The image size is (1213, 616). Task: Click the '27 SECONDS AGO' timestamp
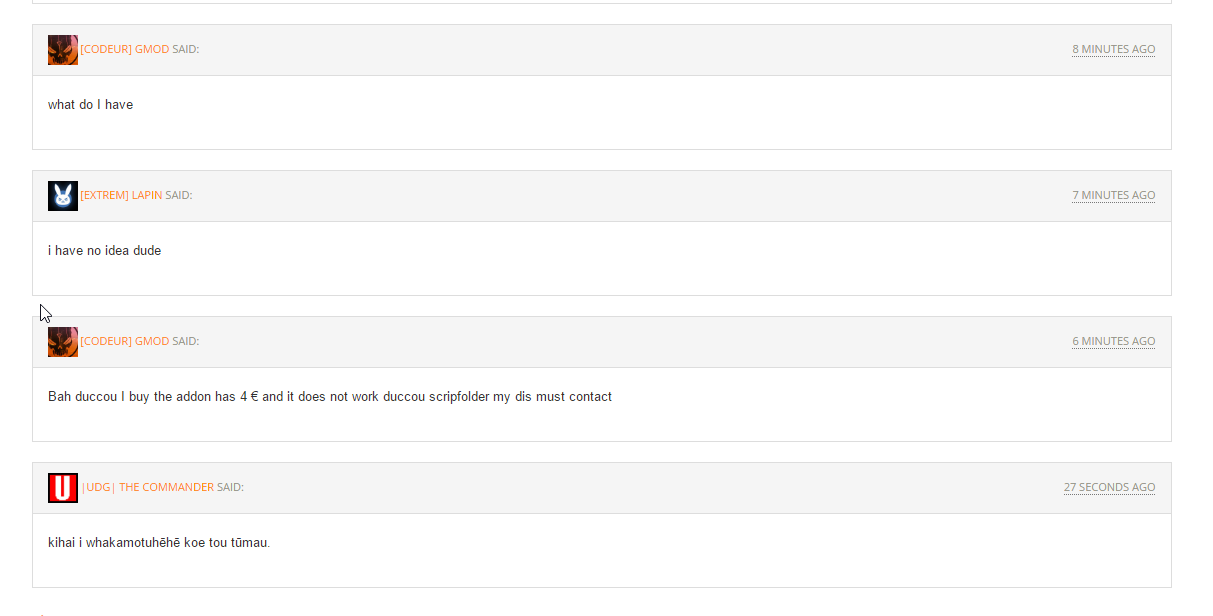[x=1109, y=487]
